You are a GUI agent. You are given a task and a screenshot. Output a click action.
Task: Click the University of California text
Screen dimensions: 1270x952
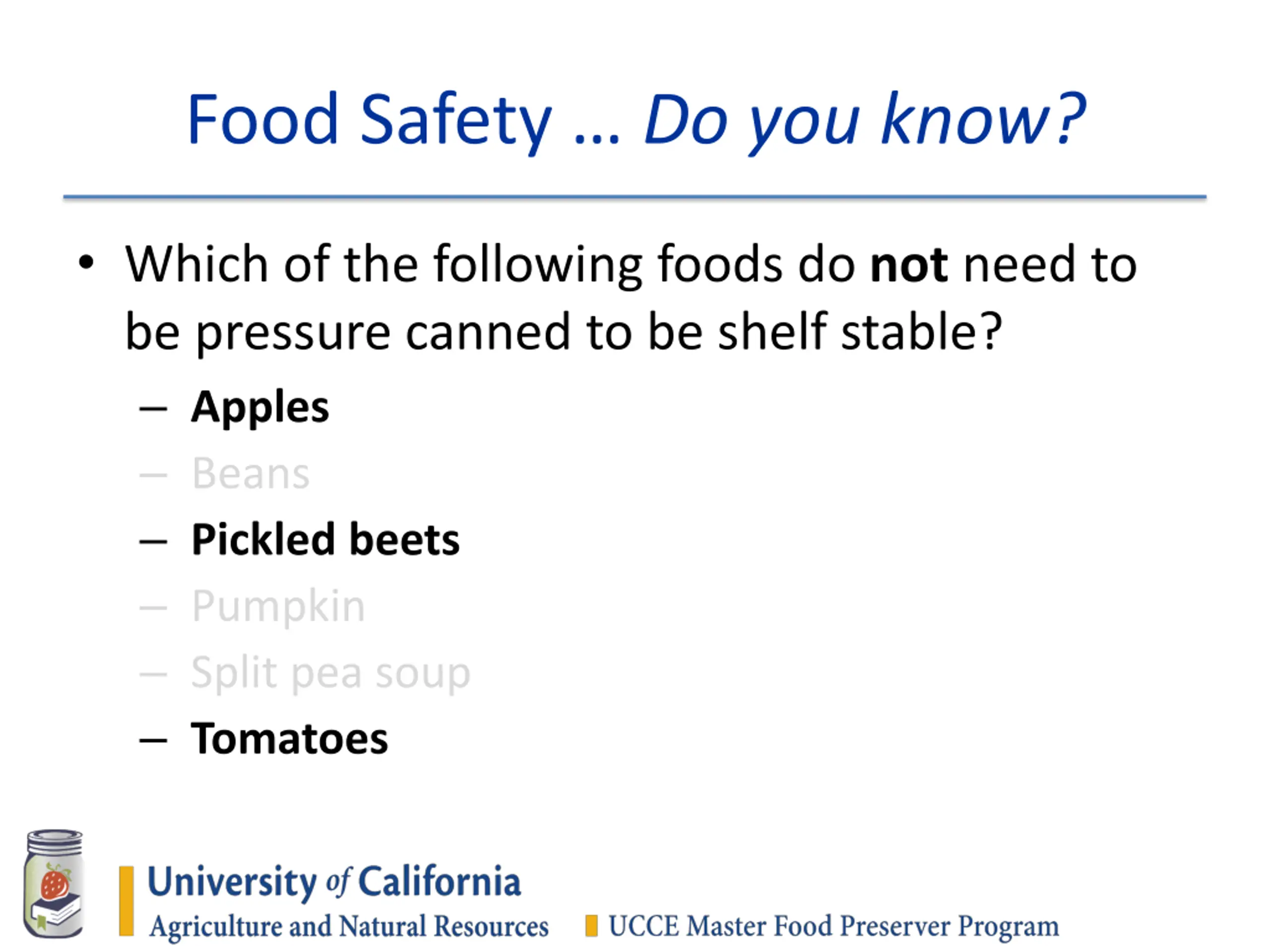[x=334, y=882]
